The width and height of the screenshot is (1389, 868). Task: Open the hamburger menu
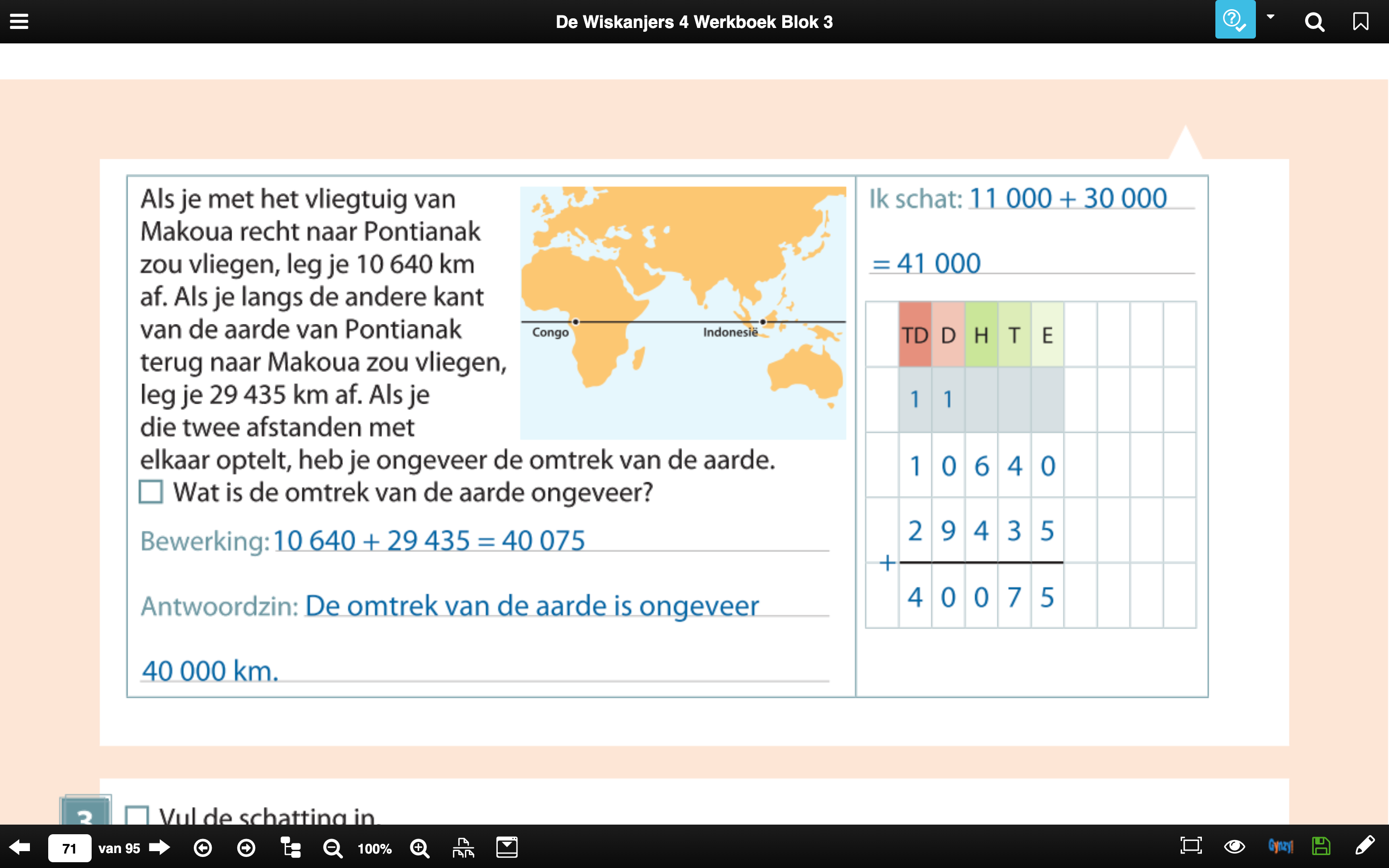pos(19,22)
